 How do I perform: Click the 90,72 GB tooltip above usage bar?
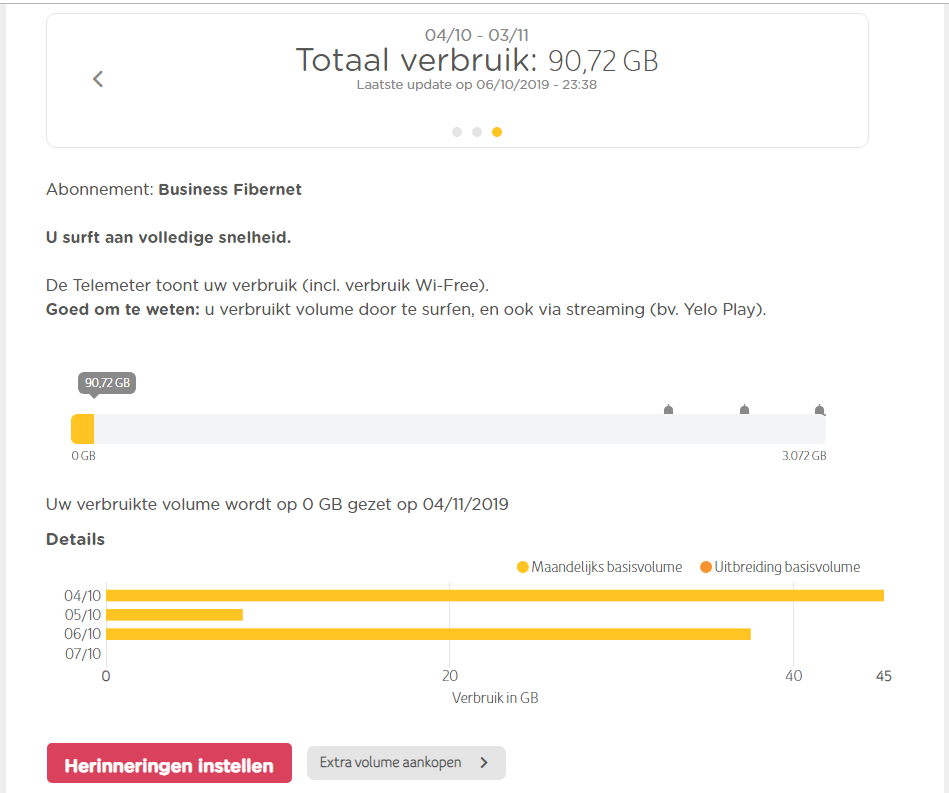107,383
